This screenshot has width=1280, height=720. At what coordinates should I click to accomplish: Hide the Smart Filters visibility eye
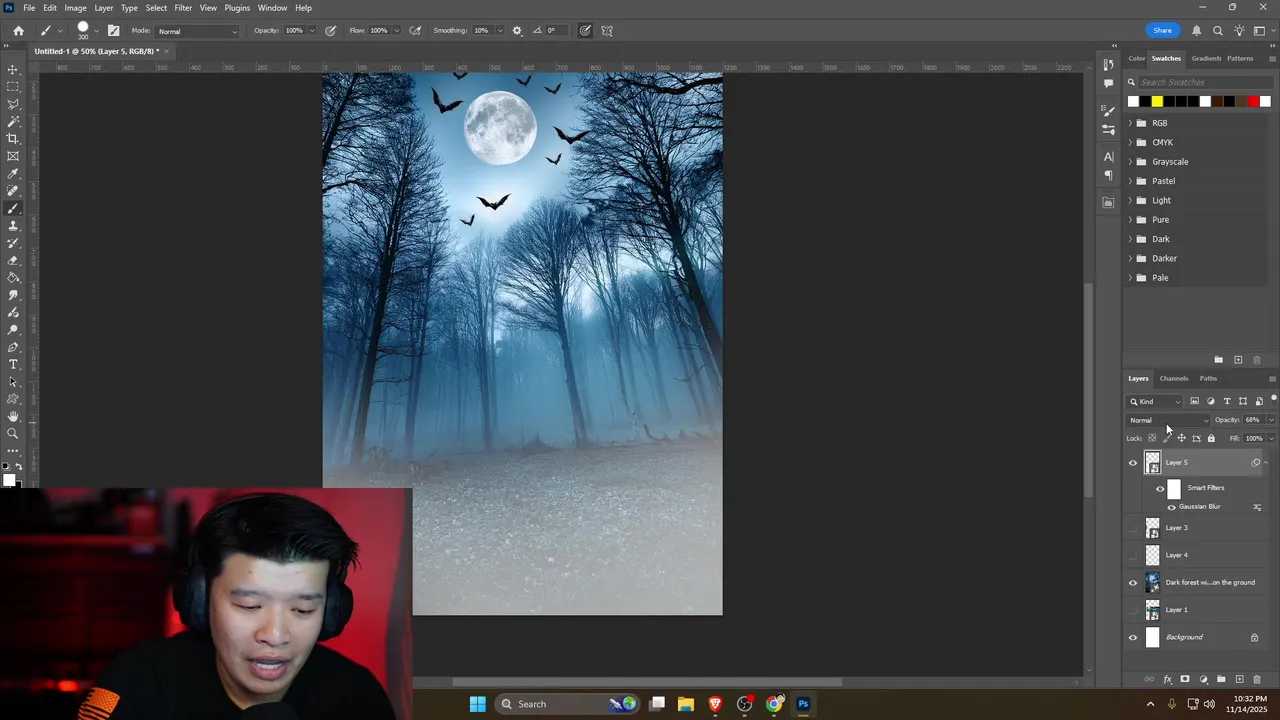pos(1160,488)
